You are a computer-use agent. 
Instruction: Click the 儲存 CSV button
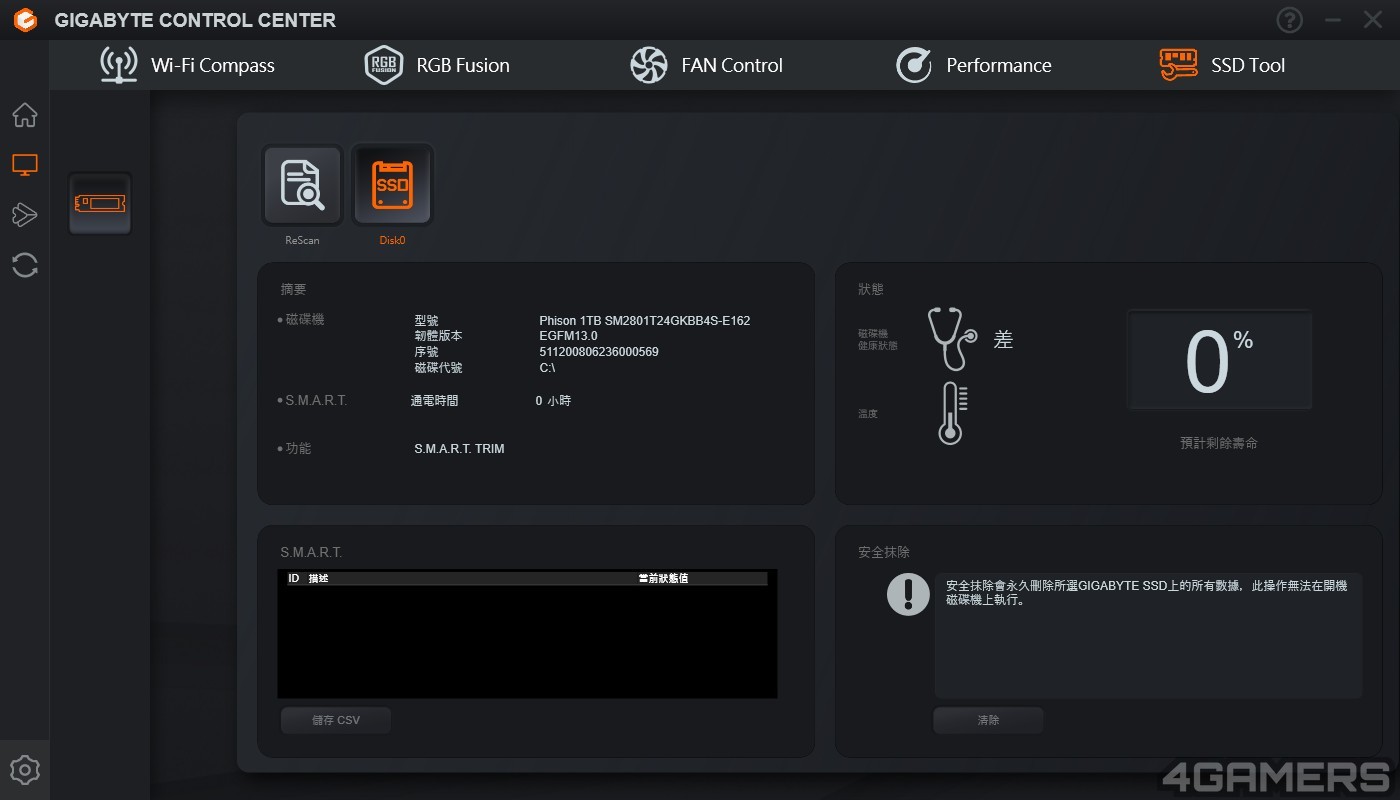[x=336, y=720]
